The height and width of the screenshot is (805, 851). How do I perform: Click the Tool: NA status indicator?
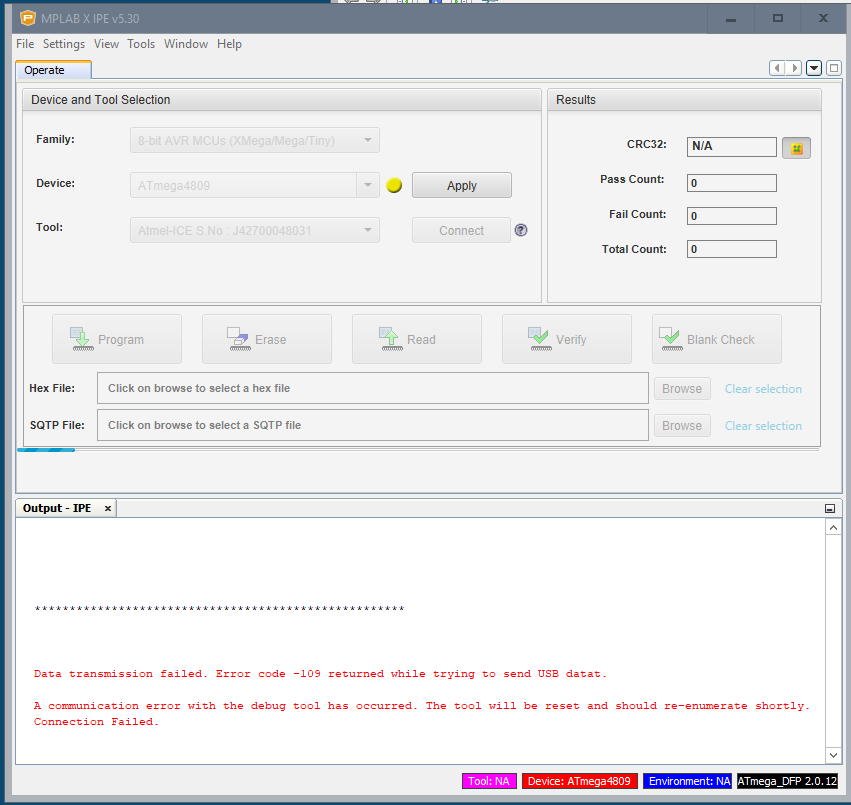(489, 781)
